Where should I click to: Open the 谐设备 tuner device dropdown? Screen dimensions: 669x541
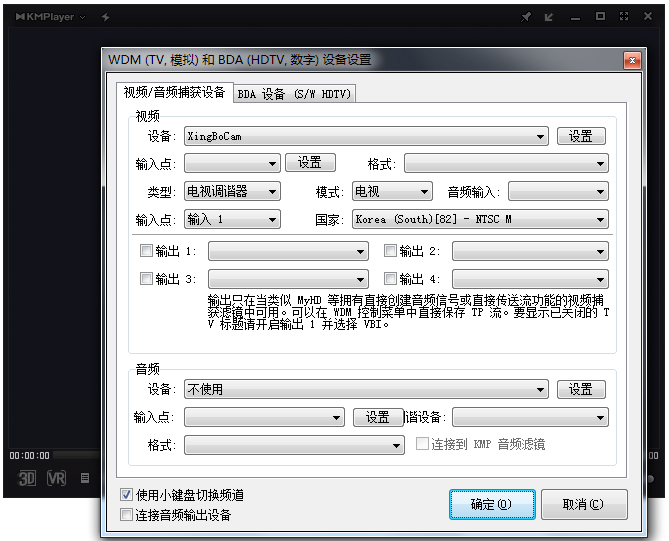530,417
